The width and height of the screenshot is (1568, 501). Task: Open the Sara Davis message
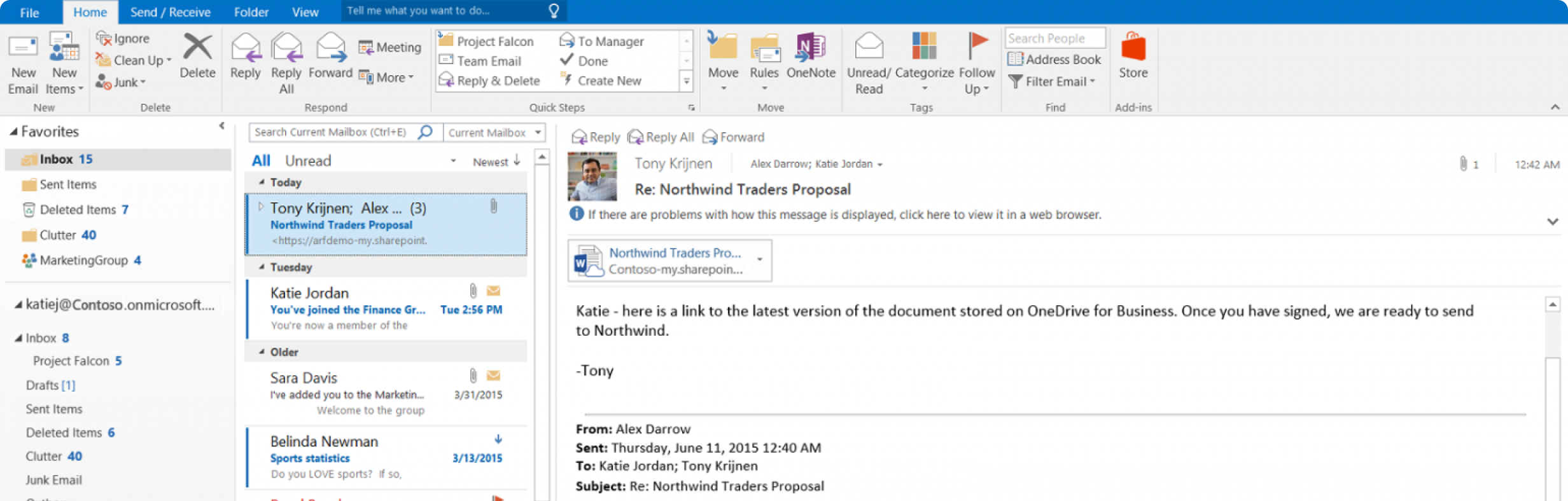click(387, 394)
